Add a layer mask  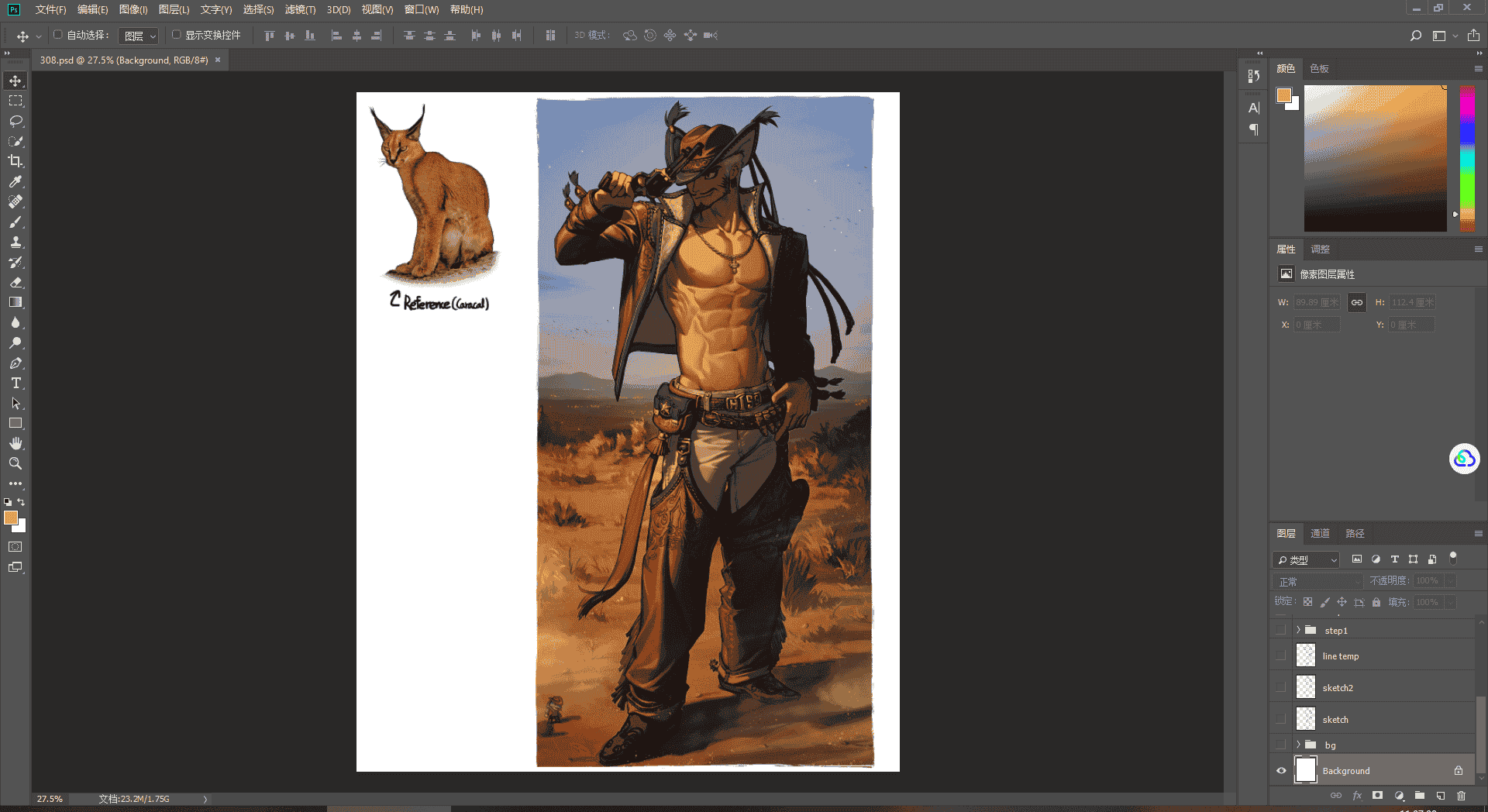tap(1377, 795)
